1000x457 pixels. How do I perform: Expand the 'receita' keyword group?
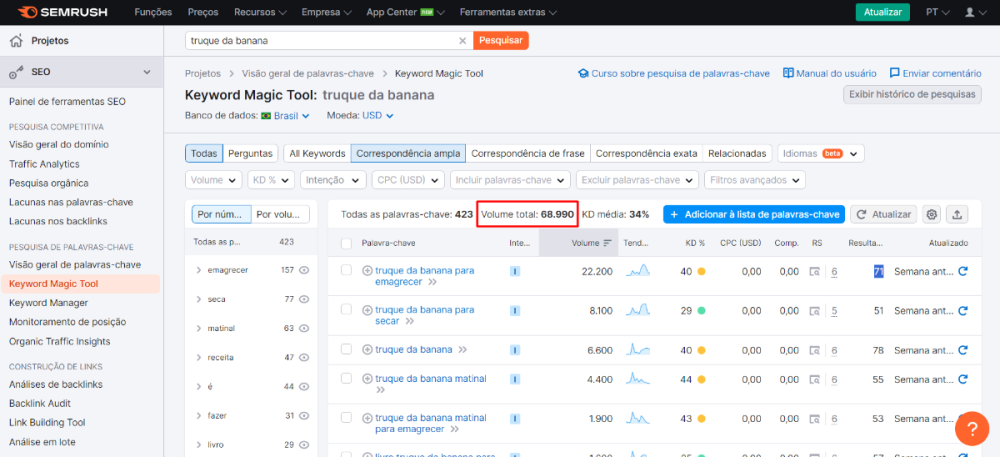[x=199, y=358]
